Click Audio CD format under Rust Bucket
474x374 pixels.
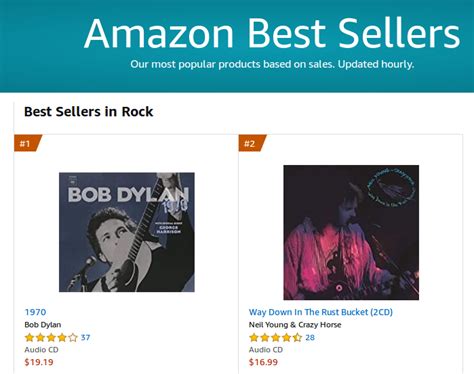[266, 350]
